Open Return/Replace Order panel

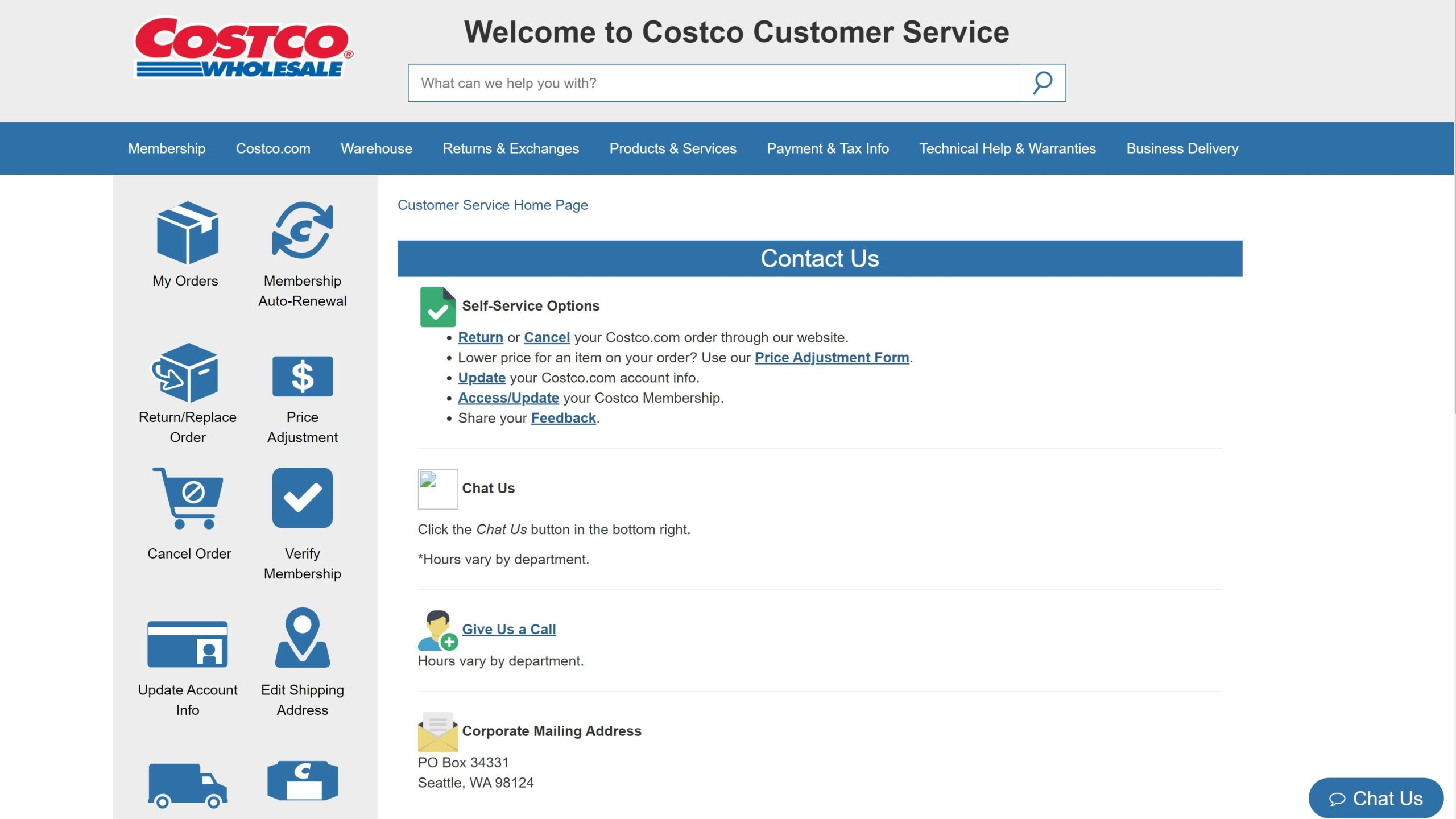click(187, 393)
